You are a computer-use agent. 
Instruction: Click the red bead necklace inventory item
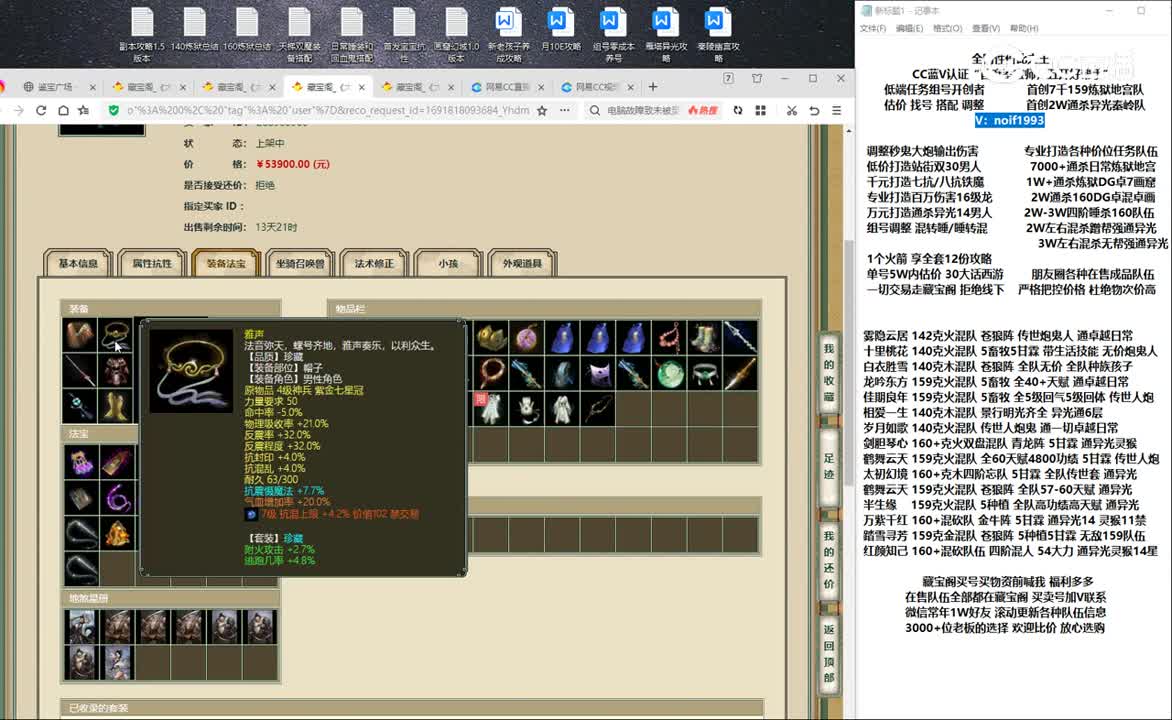coord(669,337)
